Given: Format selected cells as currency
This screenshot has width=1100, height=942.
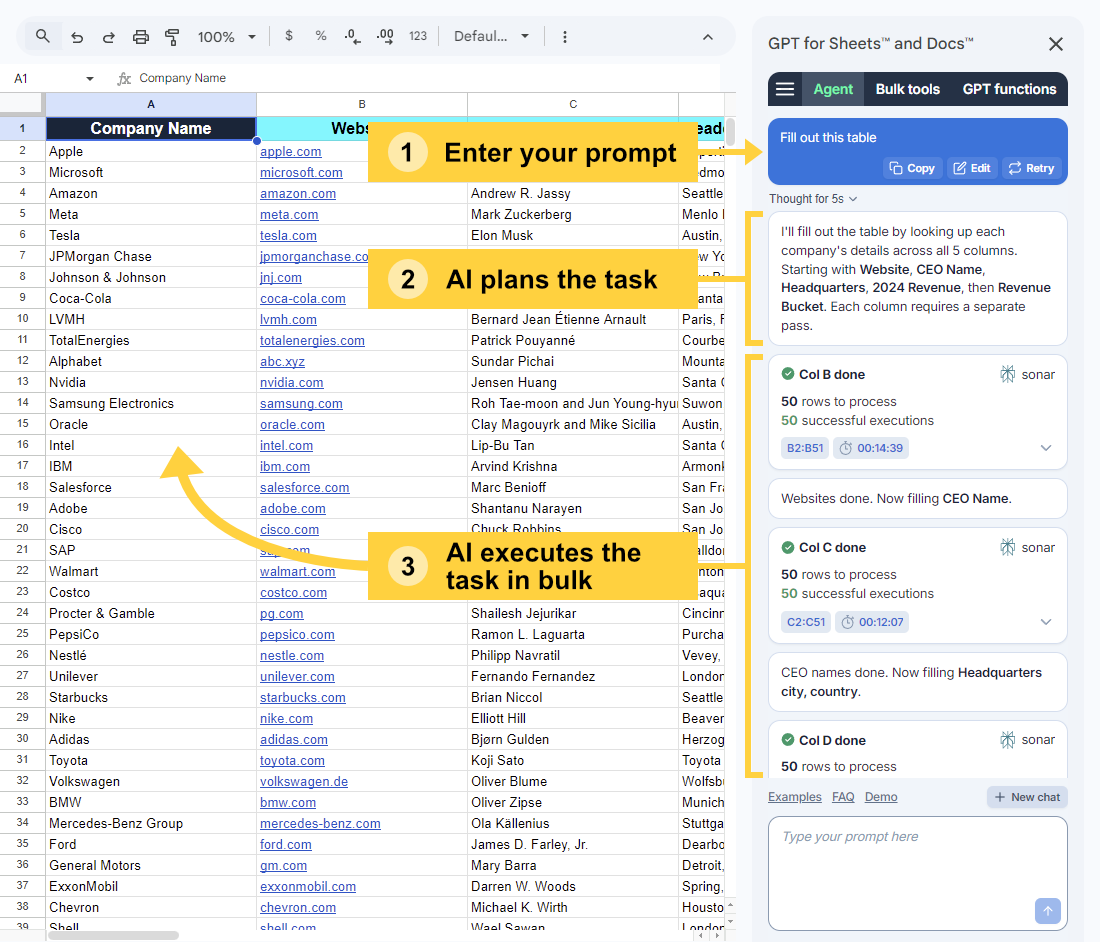Looking at the screenshot, I should [x=288, y=36].
